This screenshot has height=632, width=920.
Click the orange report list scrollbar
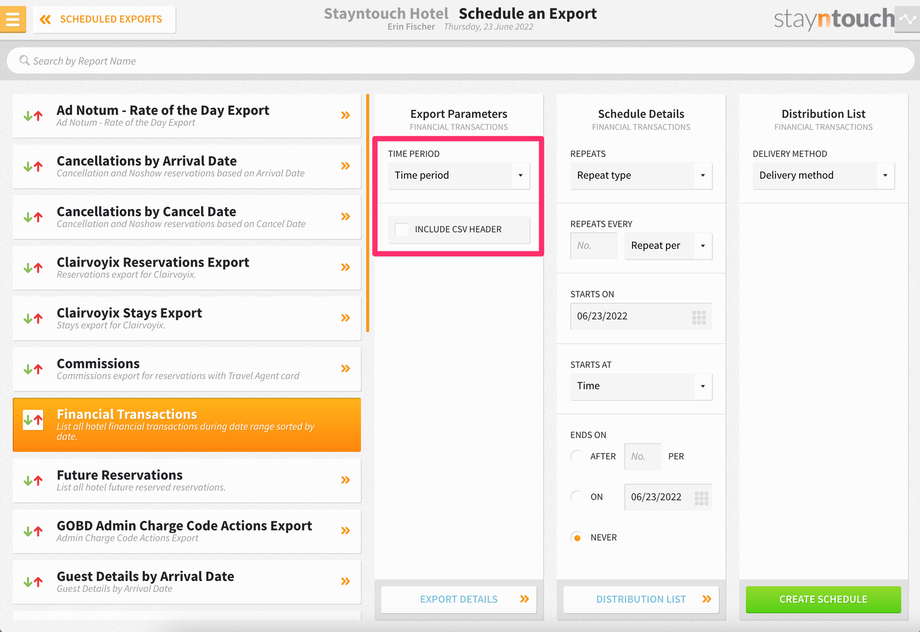(x=367, y=213)
